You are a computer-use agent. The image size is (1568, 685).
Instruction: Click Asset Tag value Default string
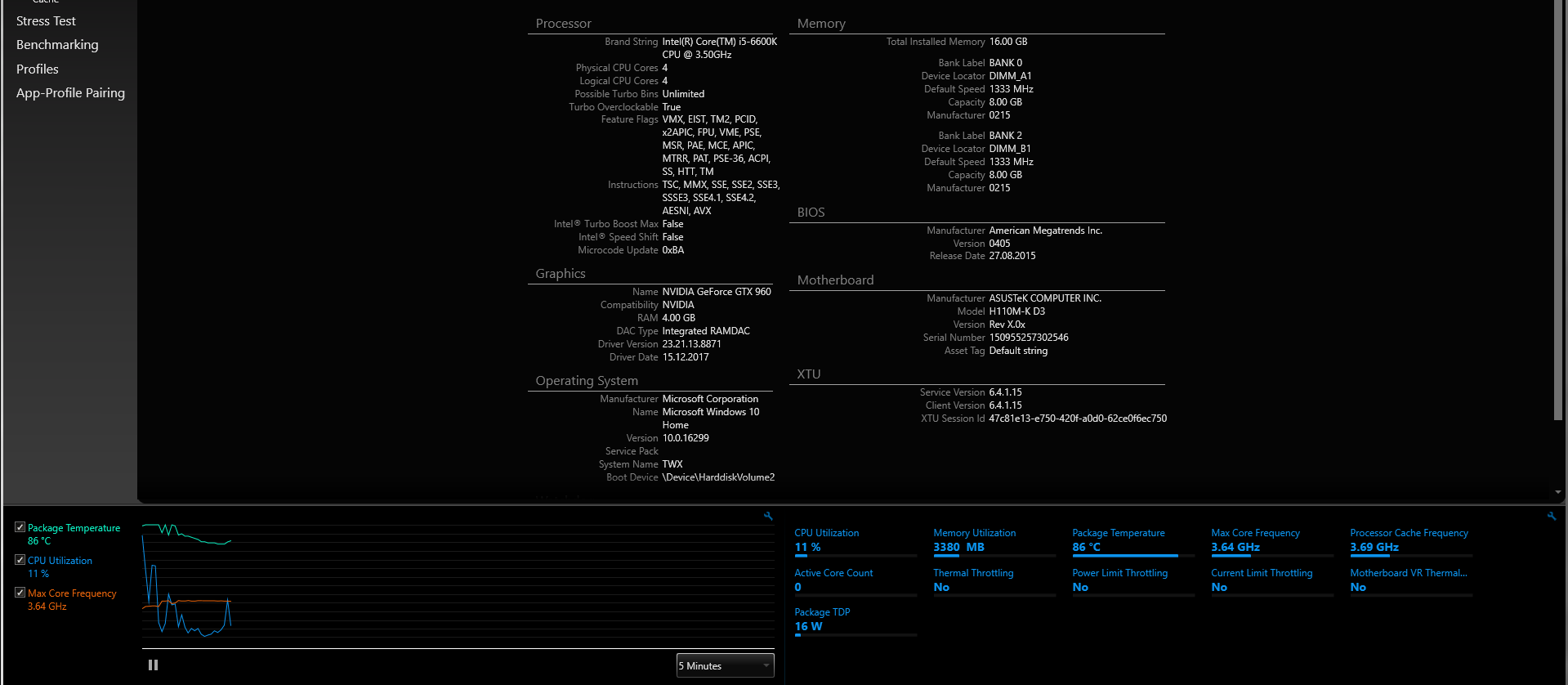point(1017,351)
